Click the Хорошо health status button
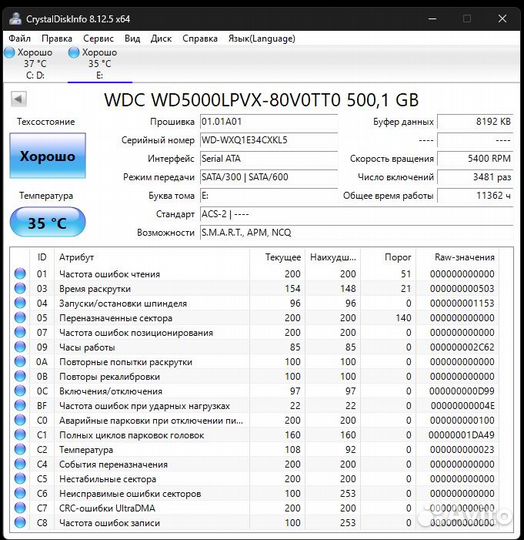Screen dimensions: 524x540 click(48, 156)
